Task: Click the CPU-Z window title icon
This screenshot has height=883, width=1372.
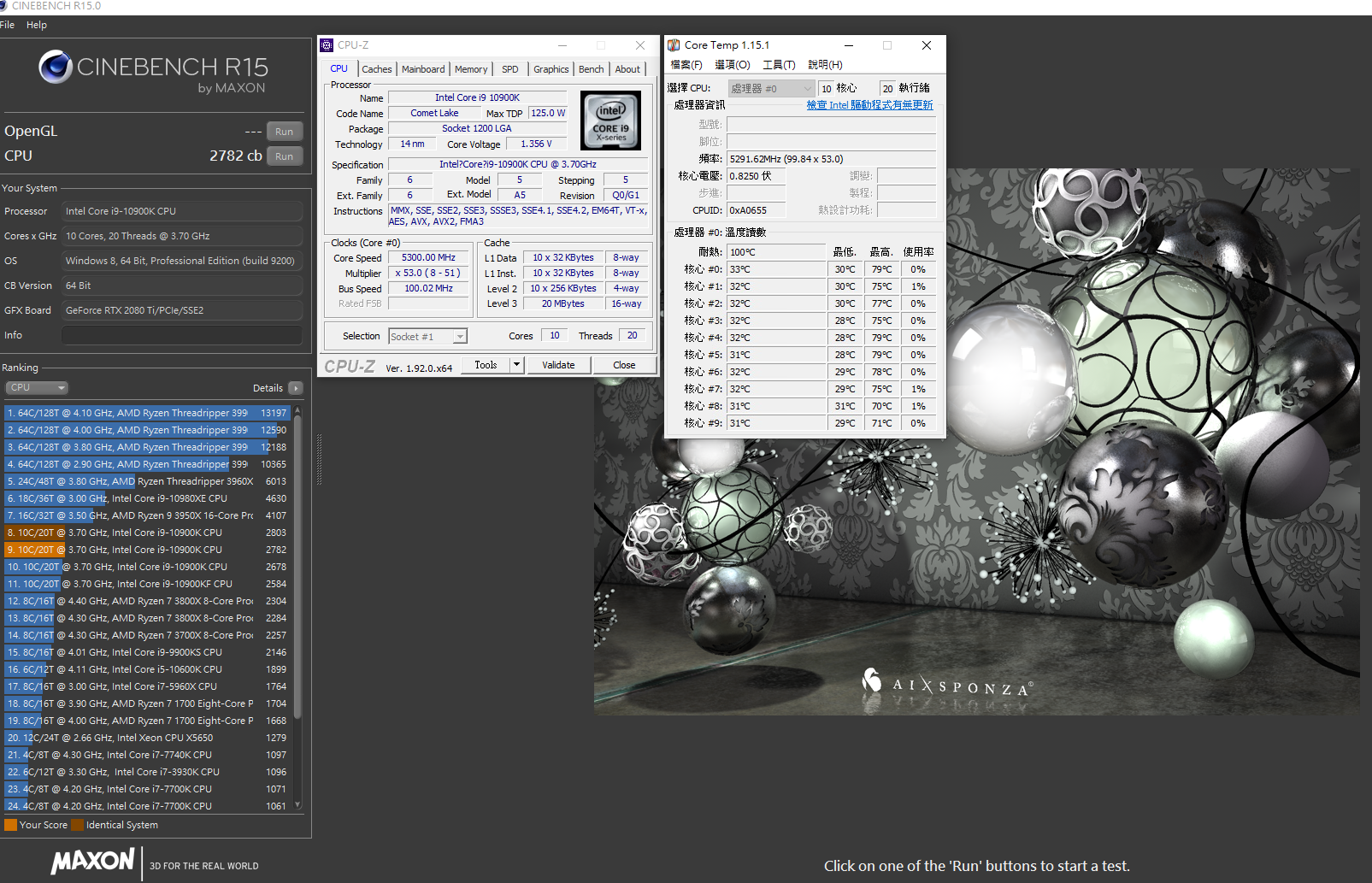Action: click(x=327, y=45)
